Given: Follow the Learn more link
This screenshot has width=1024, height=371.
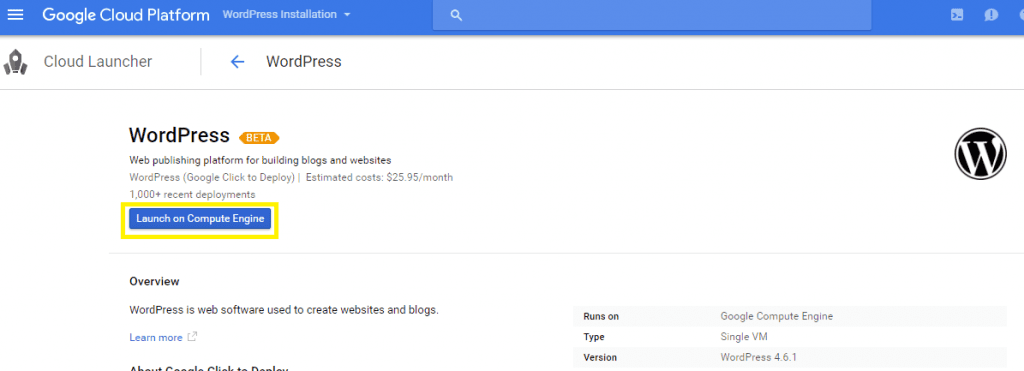Looking at the screenshot, I should click(156, 338).
